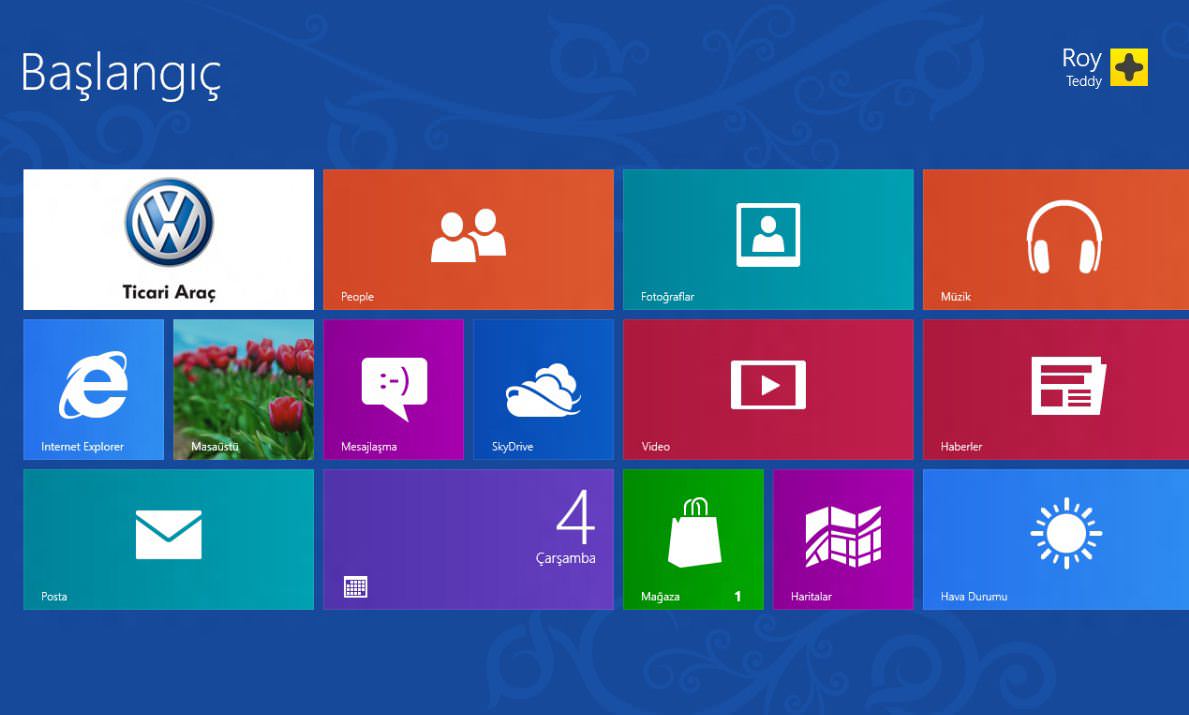Open the Hava Durumu weather tile

point(1056,539)
